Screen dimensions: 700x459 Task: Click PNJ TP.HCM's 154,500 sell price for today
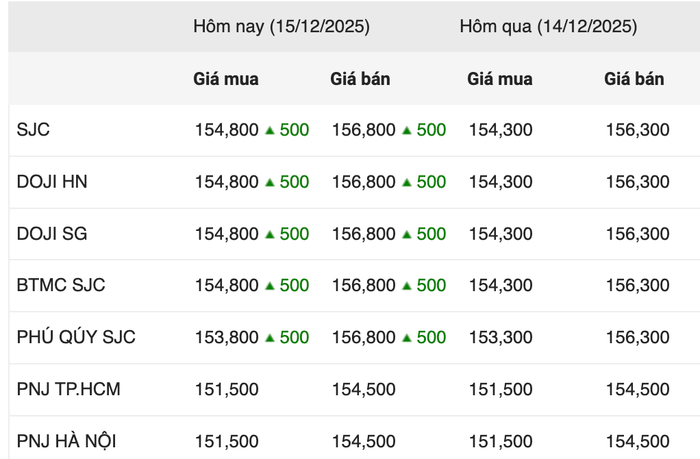coord(363,389)
